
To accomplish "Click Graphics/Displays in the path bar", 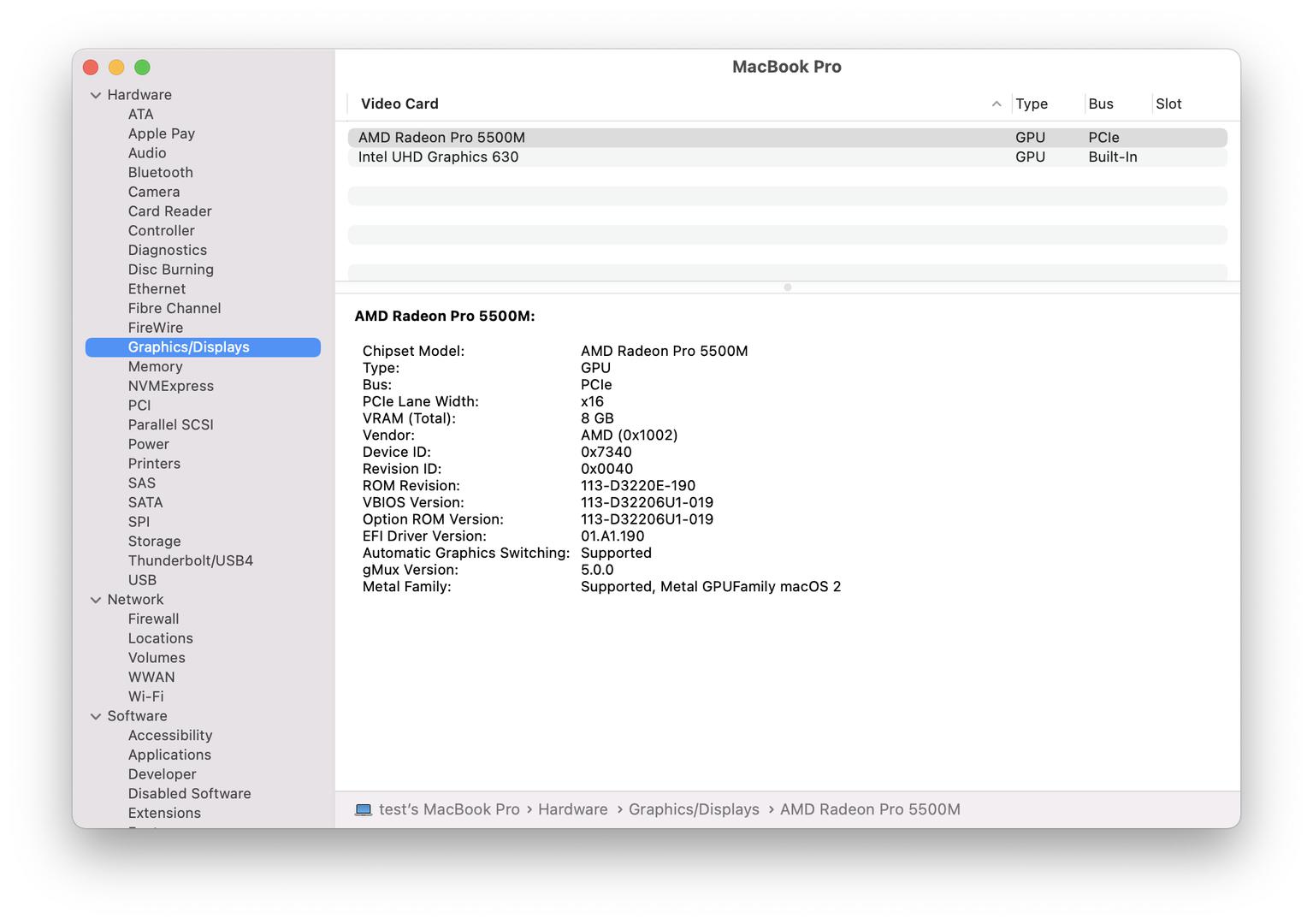I will click(694, 809).
